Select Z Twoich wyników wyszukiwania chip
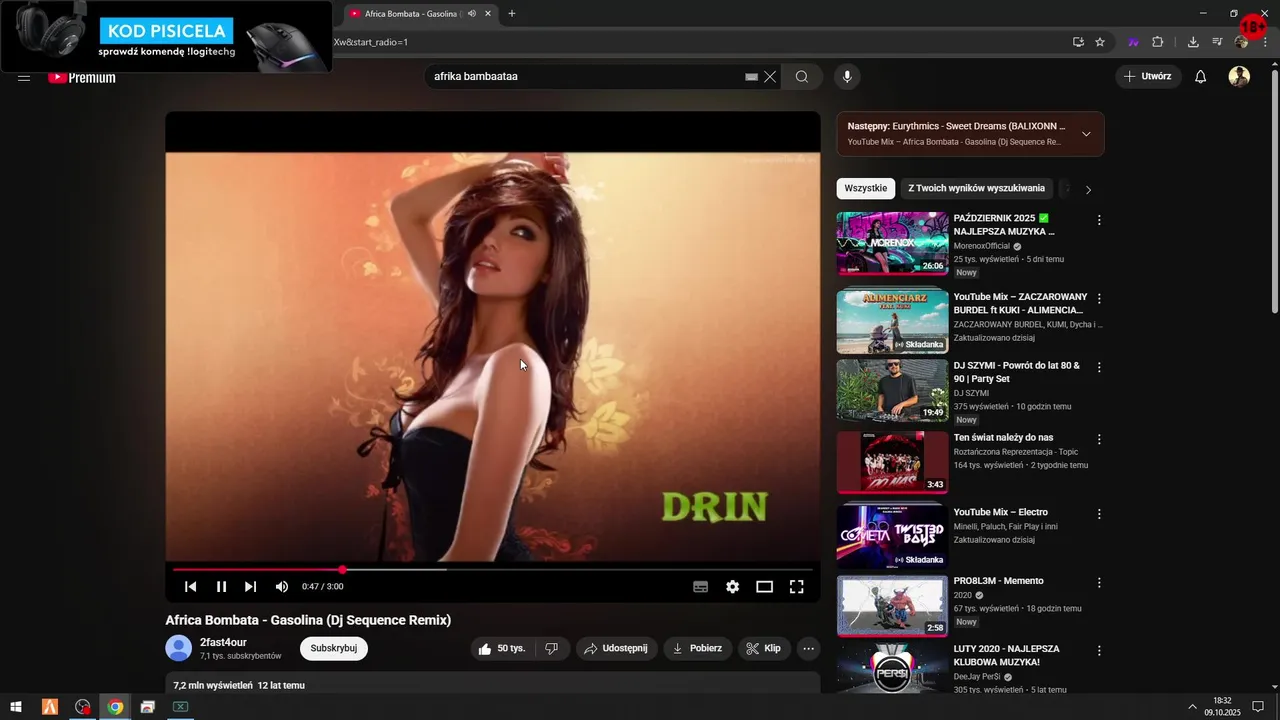The image size is (1280, 720). coord(976,188)
